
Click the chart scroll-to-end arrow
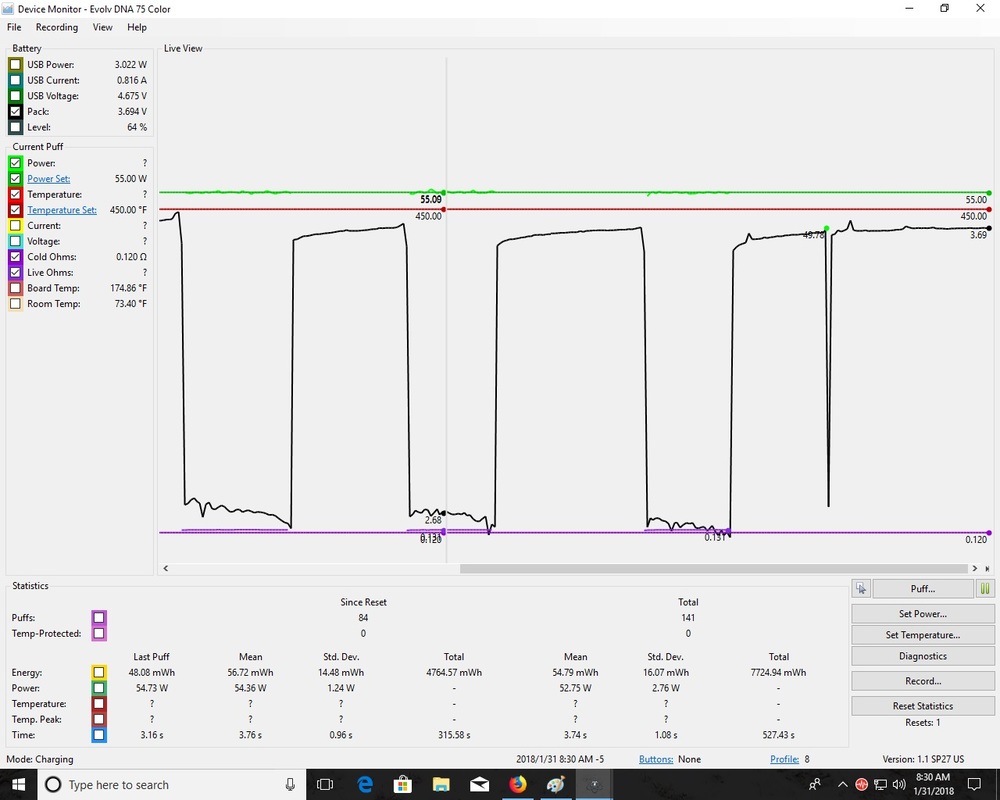pyautogui.click(x=987, y=568)
